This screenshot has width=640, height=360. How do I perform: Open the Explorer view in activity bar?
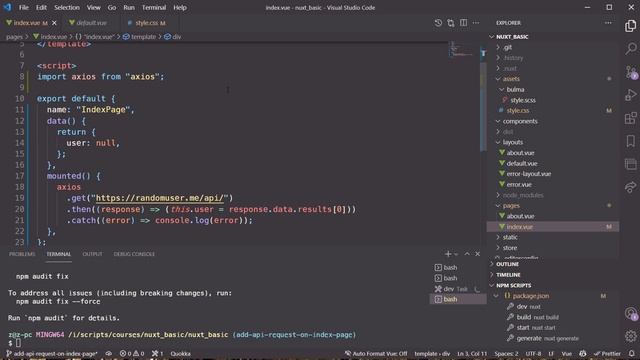click(x=631, y=26)
